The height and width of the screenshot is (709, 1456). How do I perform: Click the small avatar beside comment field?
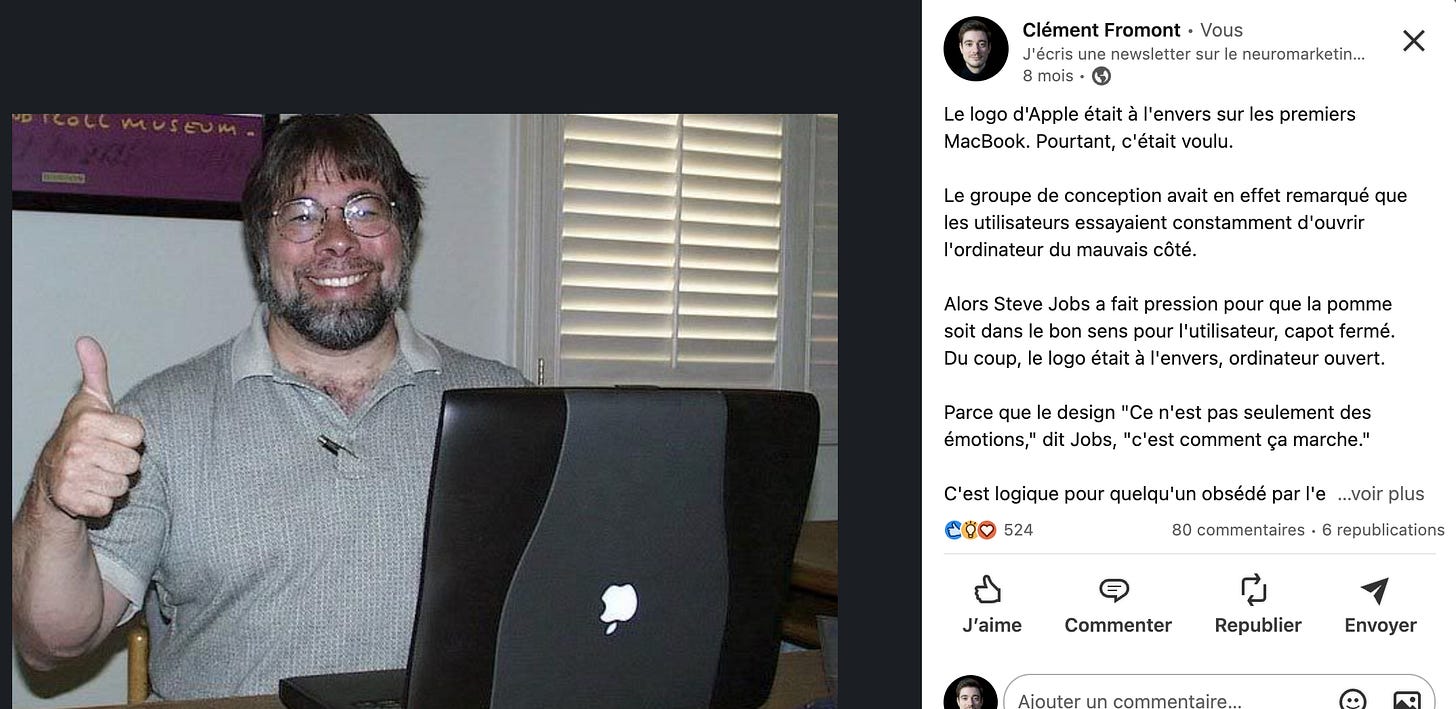pos(970,693)
